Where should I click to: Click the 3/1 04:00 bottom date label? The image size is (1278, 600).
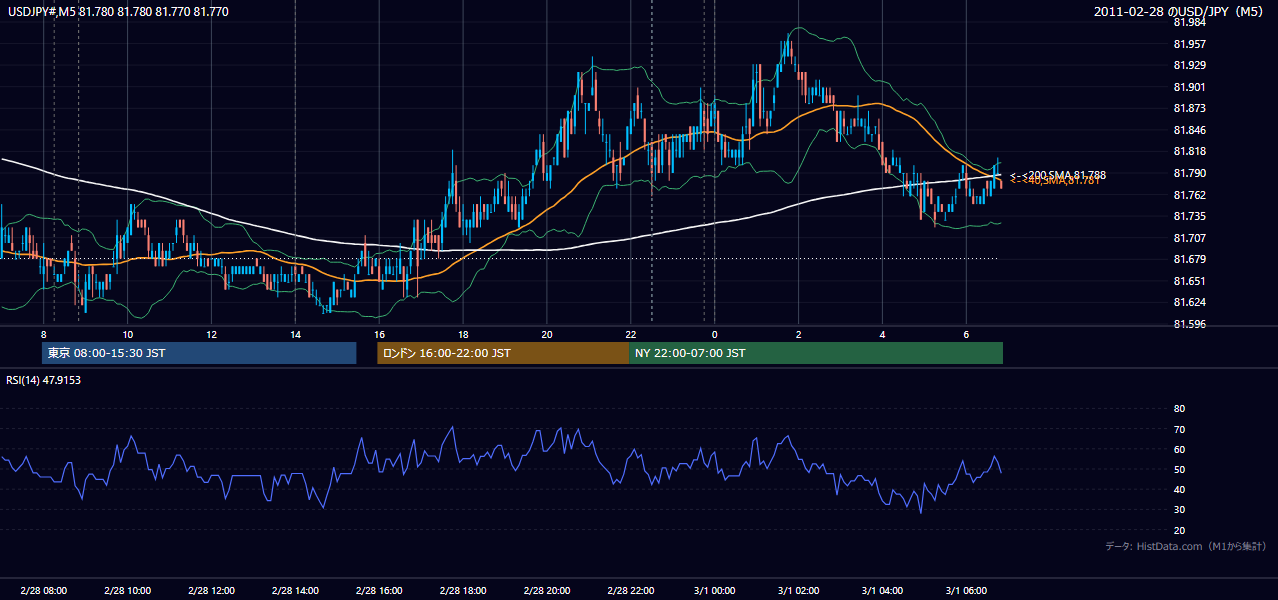click(882, 591)
